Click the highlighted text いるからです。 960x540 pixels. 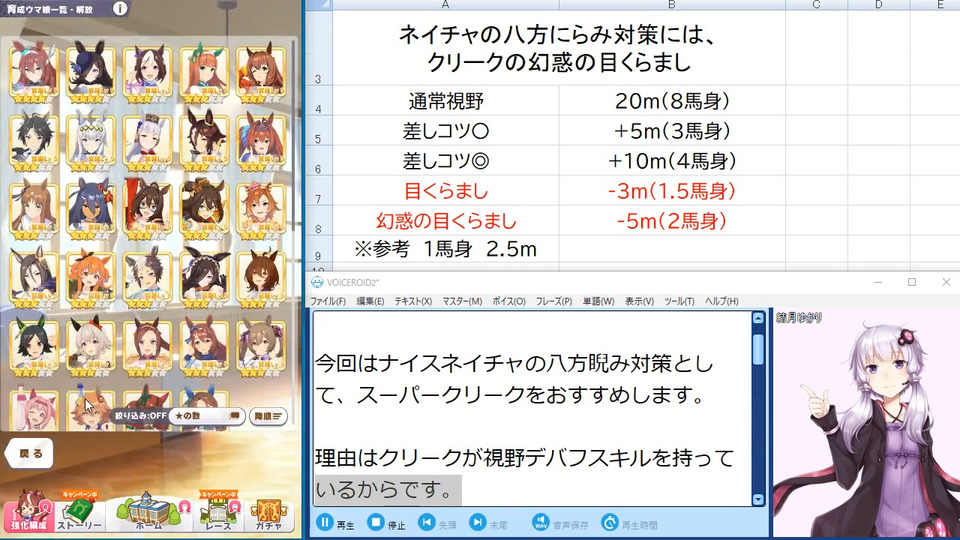[x=388, y=490]
